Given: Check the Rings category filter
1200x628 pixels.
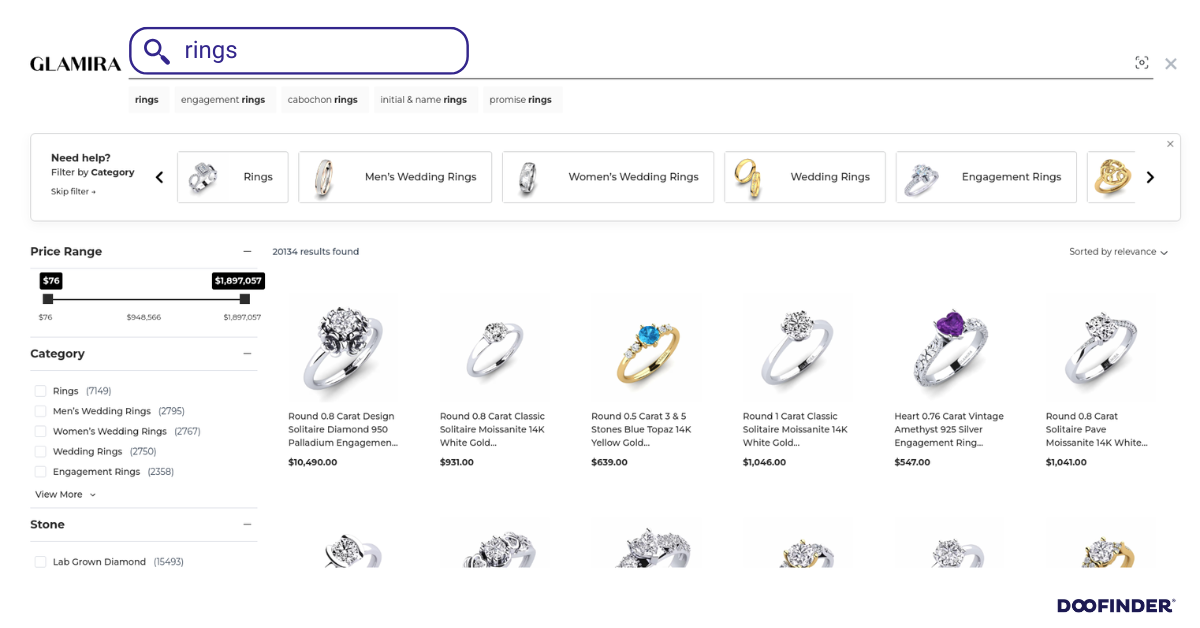Looking at the screenshot, I should [40, 390].
